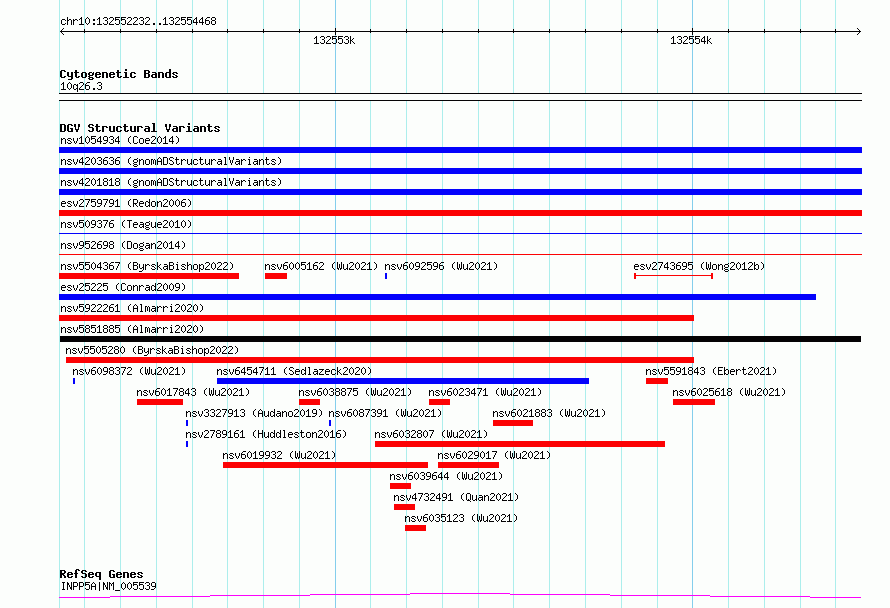This screenshot has width=890, height=608.
Task: Open the nsv6025618 (Wu2021) variant
Action: pos(694,402)
